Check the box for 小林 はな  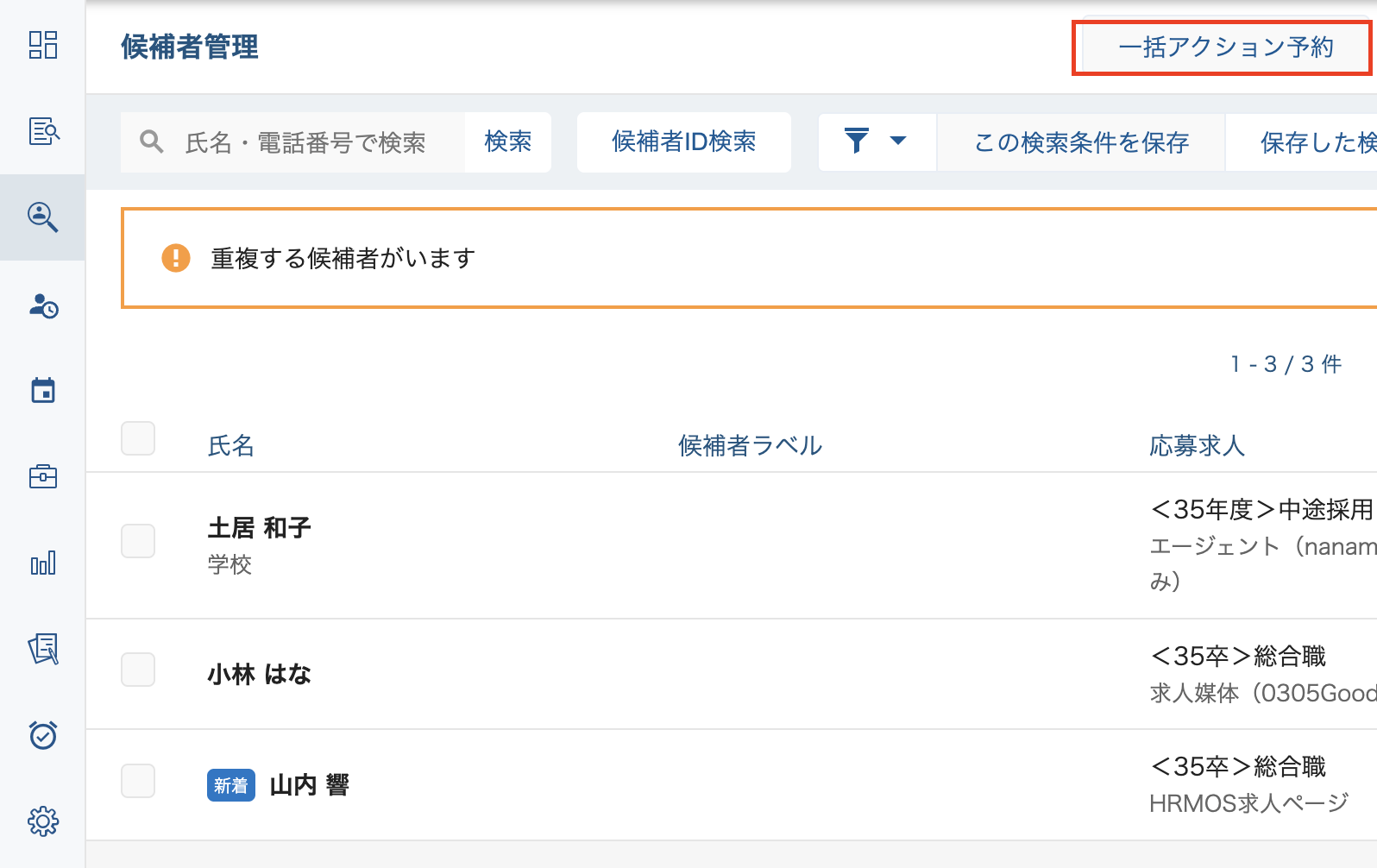pyautogui.click(x=138, y=670)
